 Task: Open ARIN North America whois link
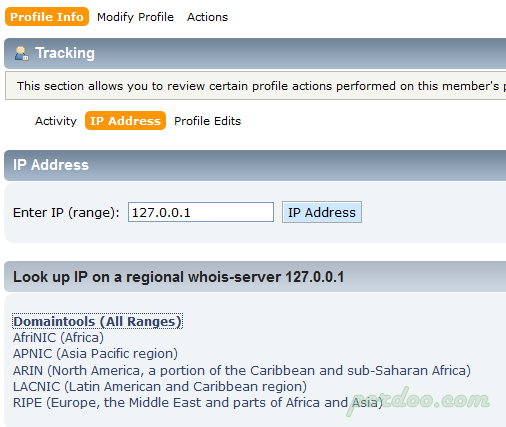click(x=242, y=370)
